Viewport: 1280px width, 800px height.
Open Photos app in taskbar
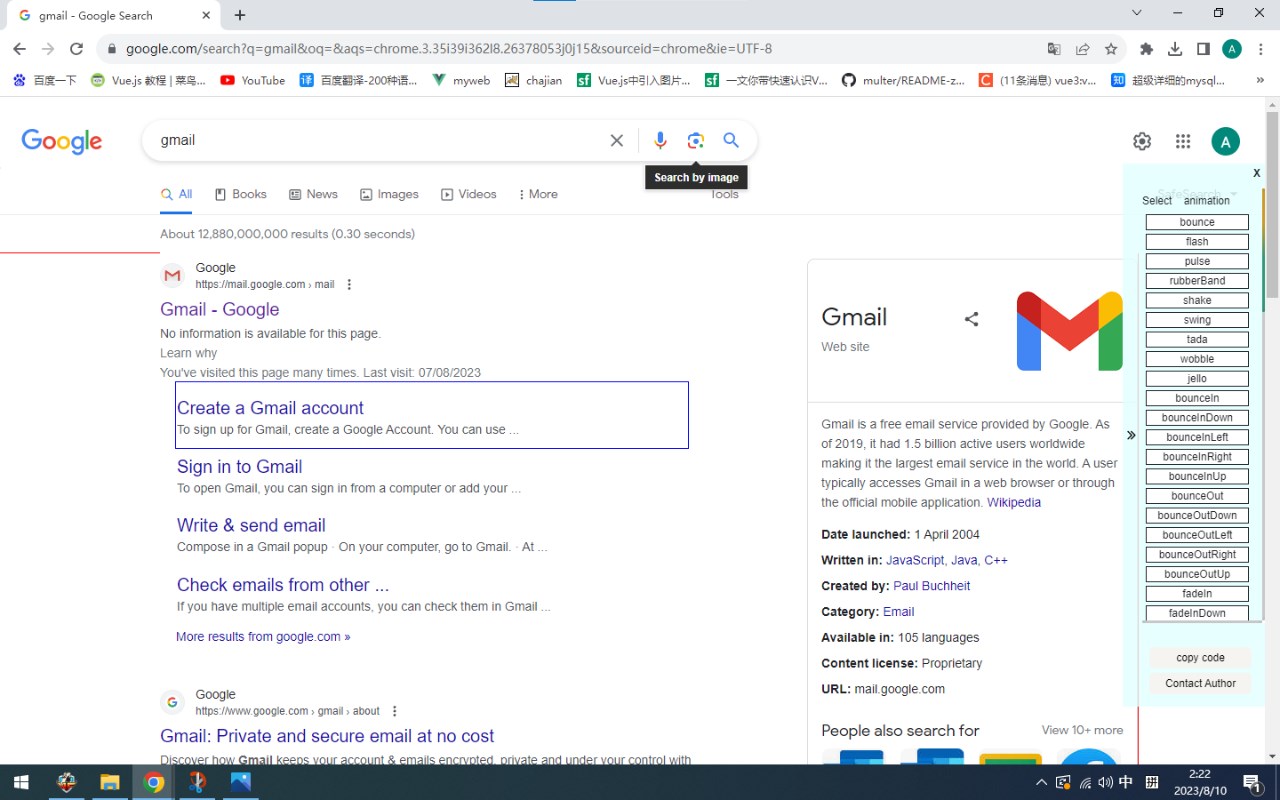[241, 782]
